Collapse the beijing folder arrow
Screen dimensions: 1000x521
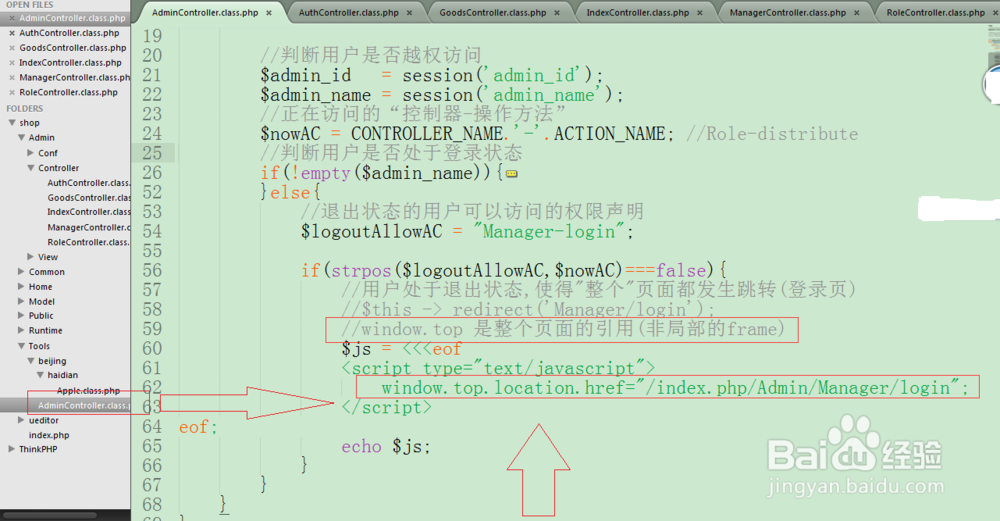[x=31, y=360]
